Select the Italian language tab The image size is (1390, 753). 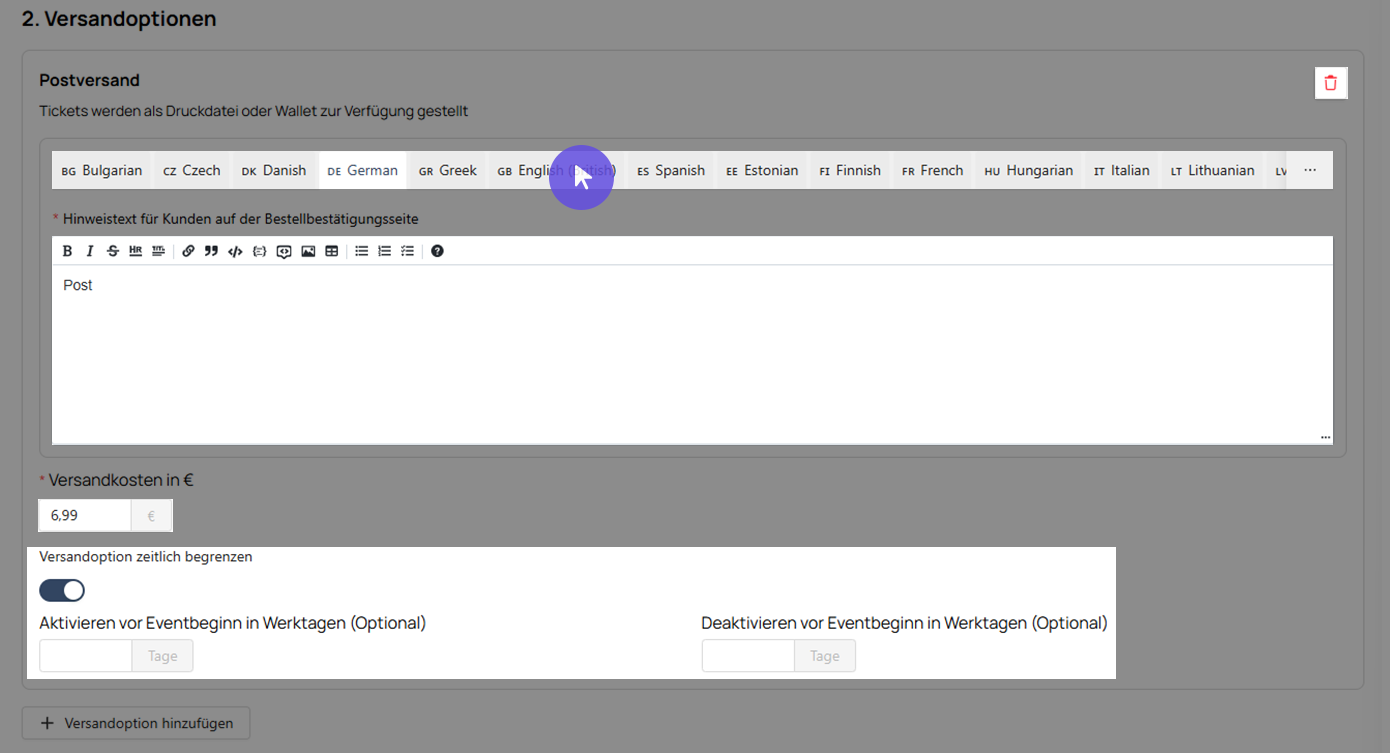[x=1122, y=170]
